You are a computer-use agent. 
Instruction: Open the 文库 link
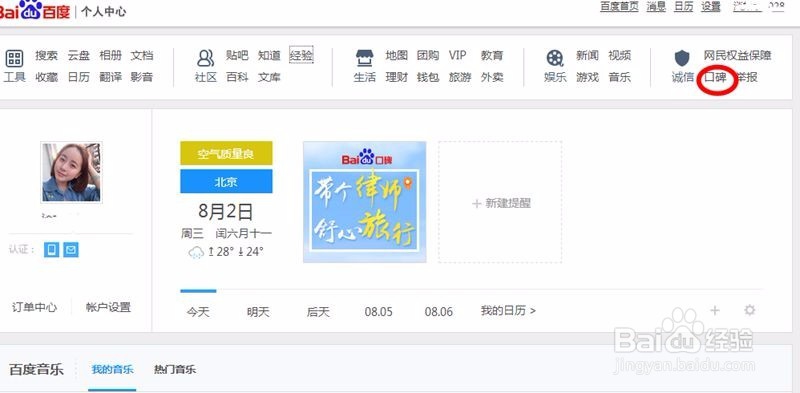269,77
